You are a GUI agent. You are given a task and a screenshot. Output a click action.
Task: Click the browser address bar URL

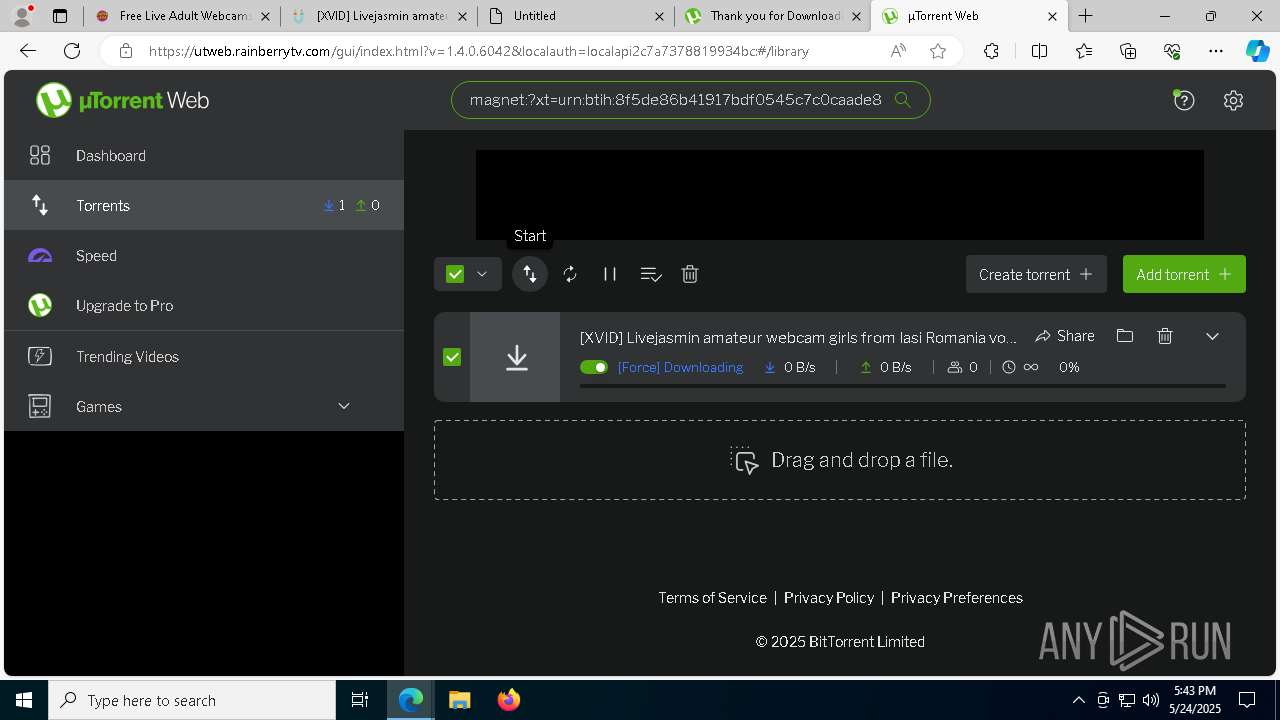pos(479,51)
